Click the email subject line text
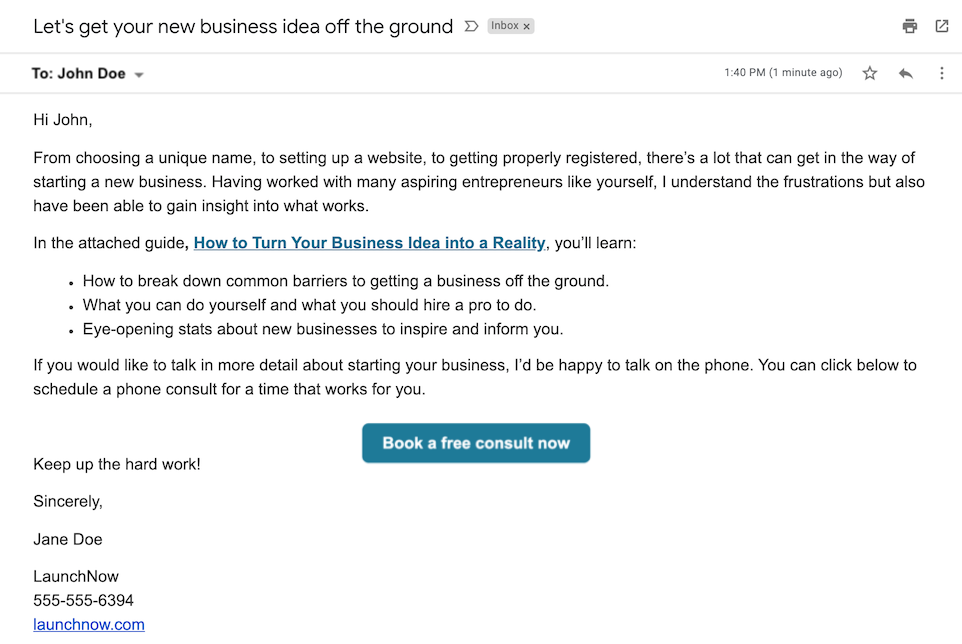The width and height of the screenshot is (962, 644). point(243,27)
